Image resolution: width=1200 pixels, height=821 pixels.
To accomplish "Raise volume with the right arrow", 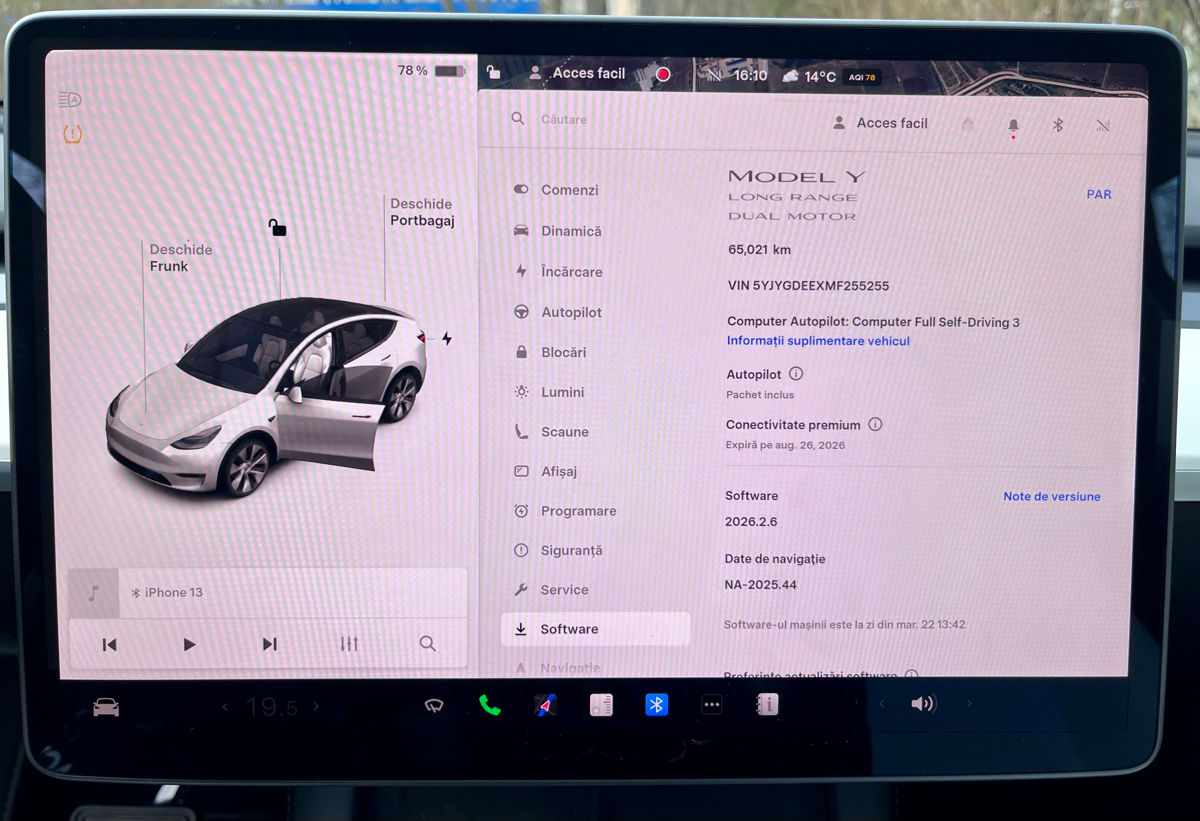I will [x=968, y=704].
